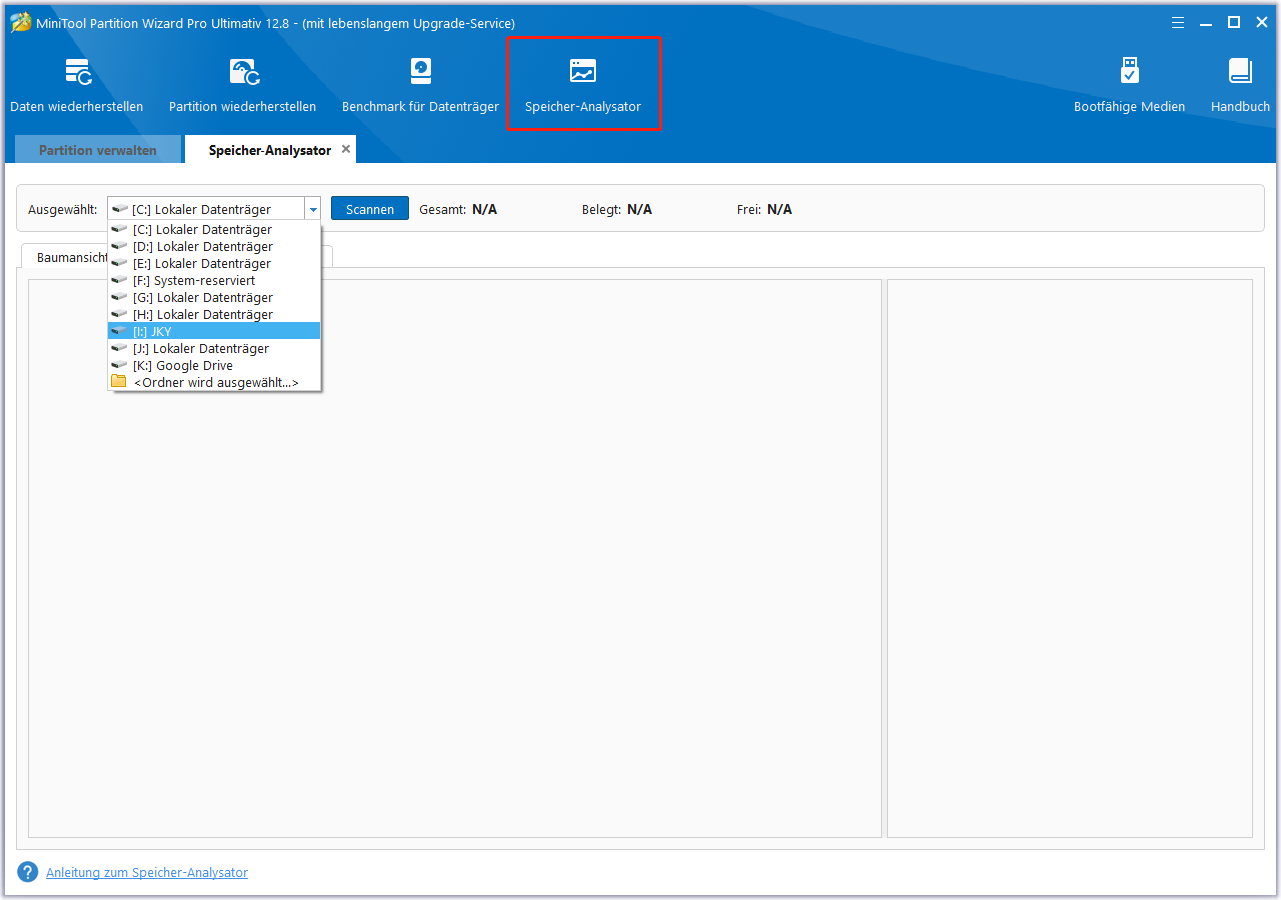Open Speicher-Analysator from the toolbar
The image size is (1281, 900).
pos(583,85)
